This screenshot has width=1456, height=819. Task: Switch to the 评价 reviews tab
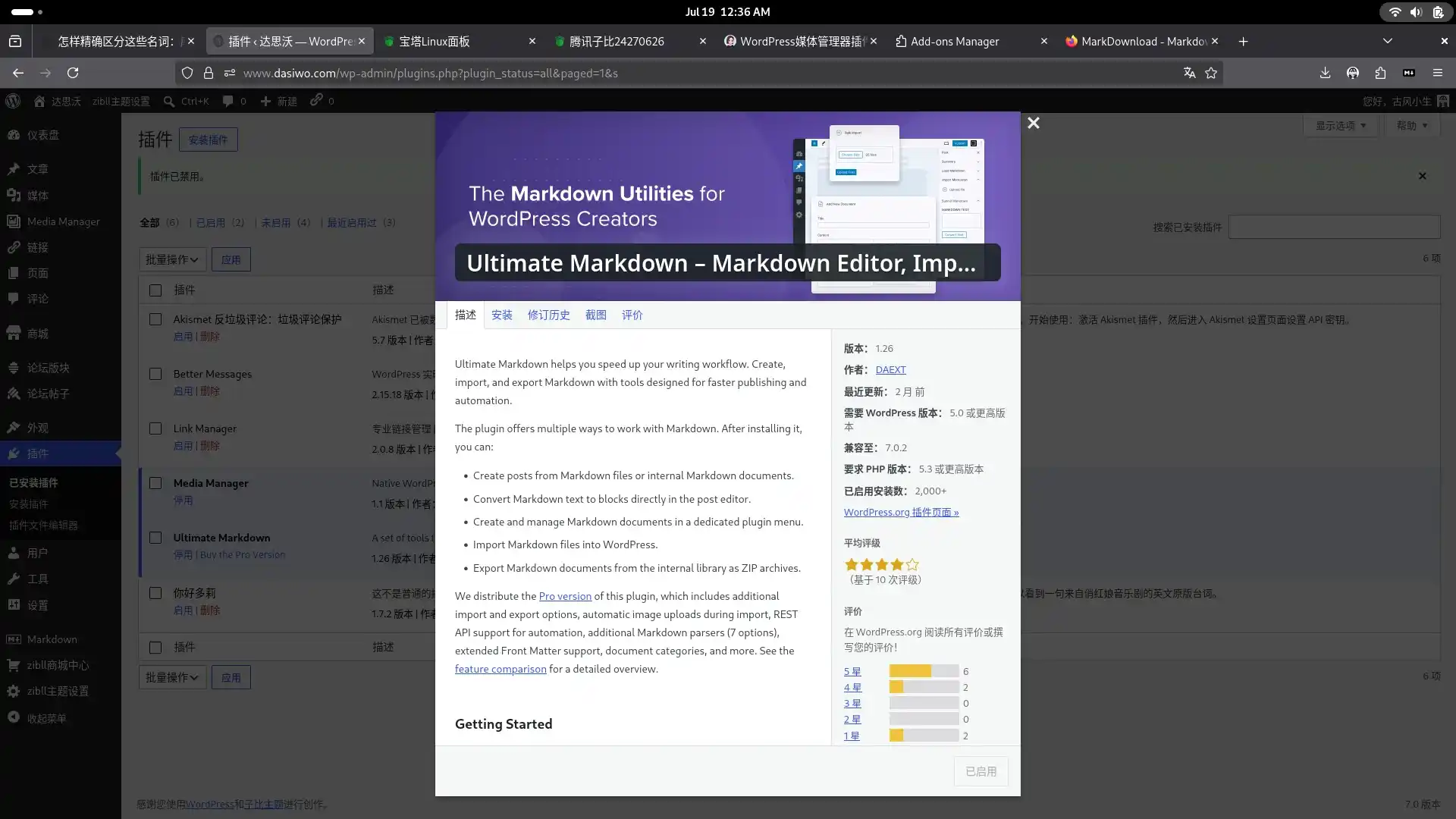point(632,315)
